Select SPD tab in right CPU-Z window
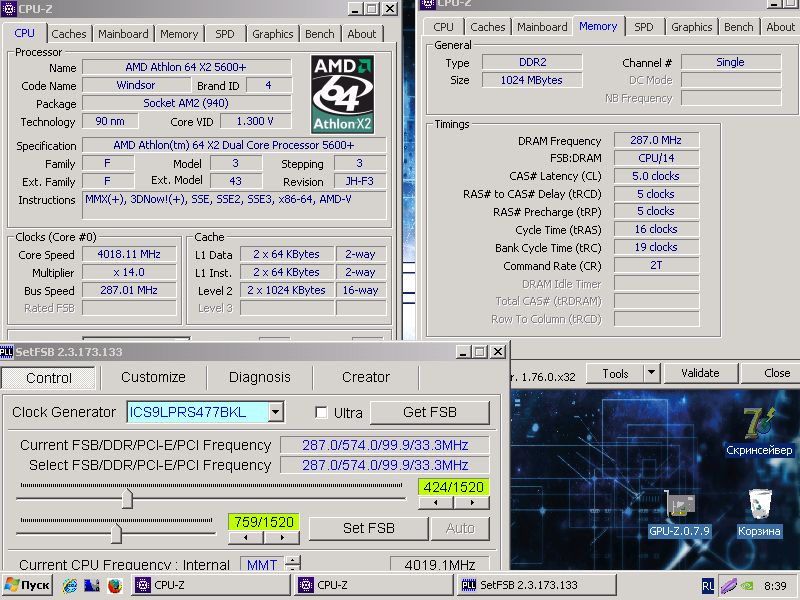 point(643,27)
